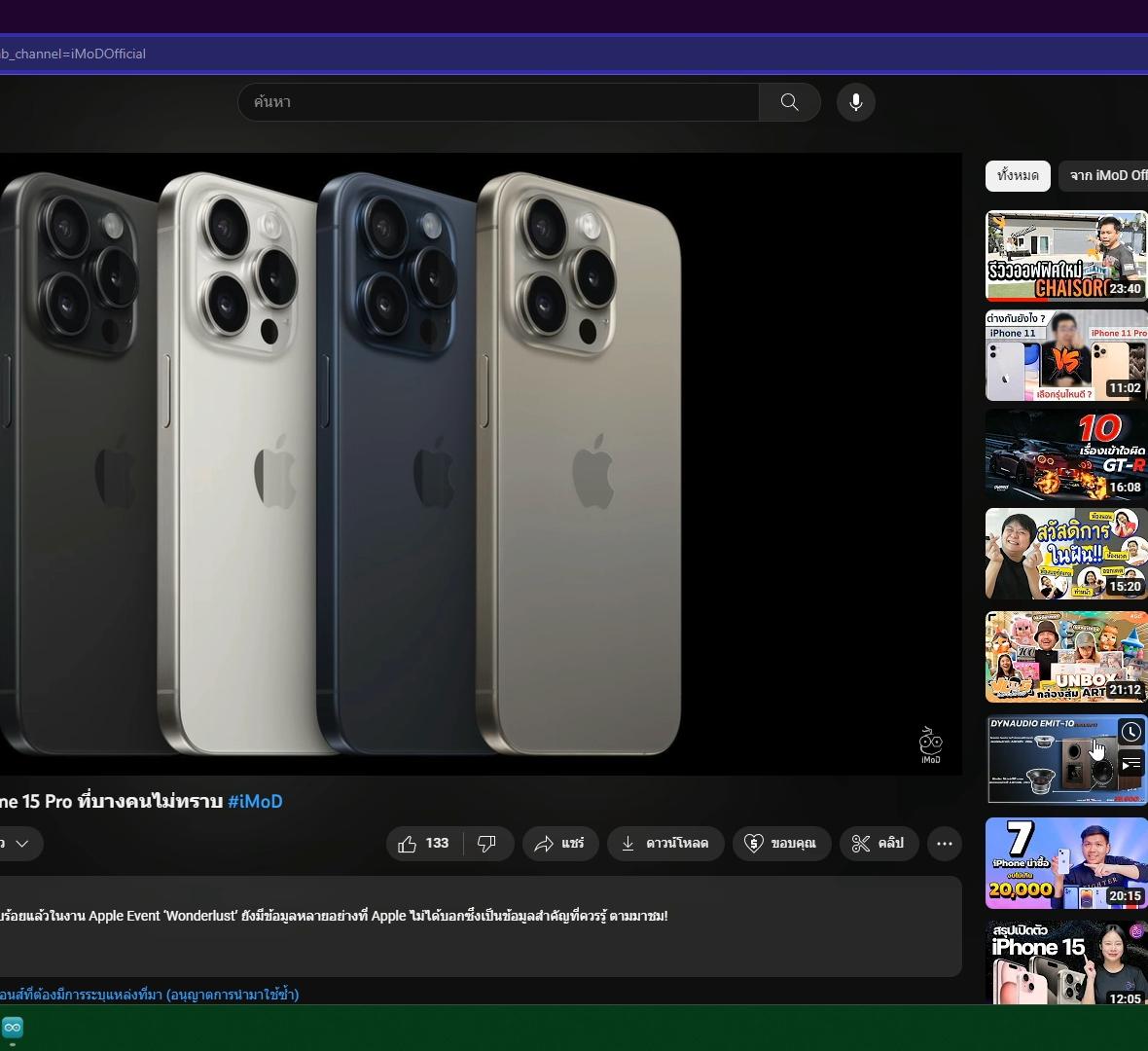Click the search magnifier button

(x=789, y=102)
